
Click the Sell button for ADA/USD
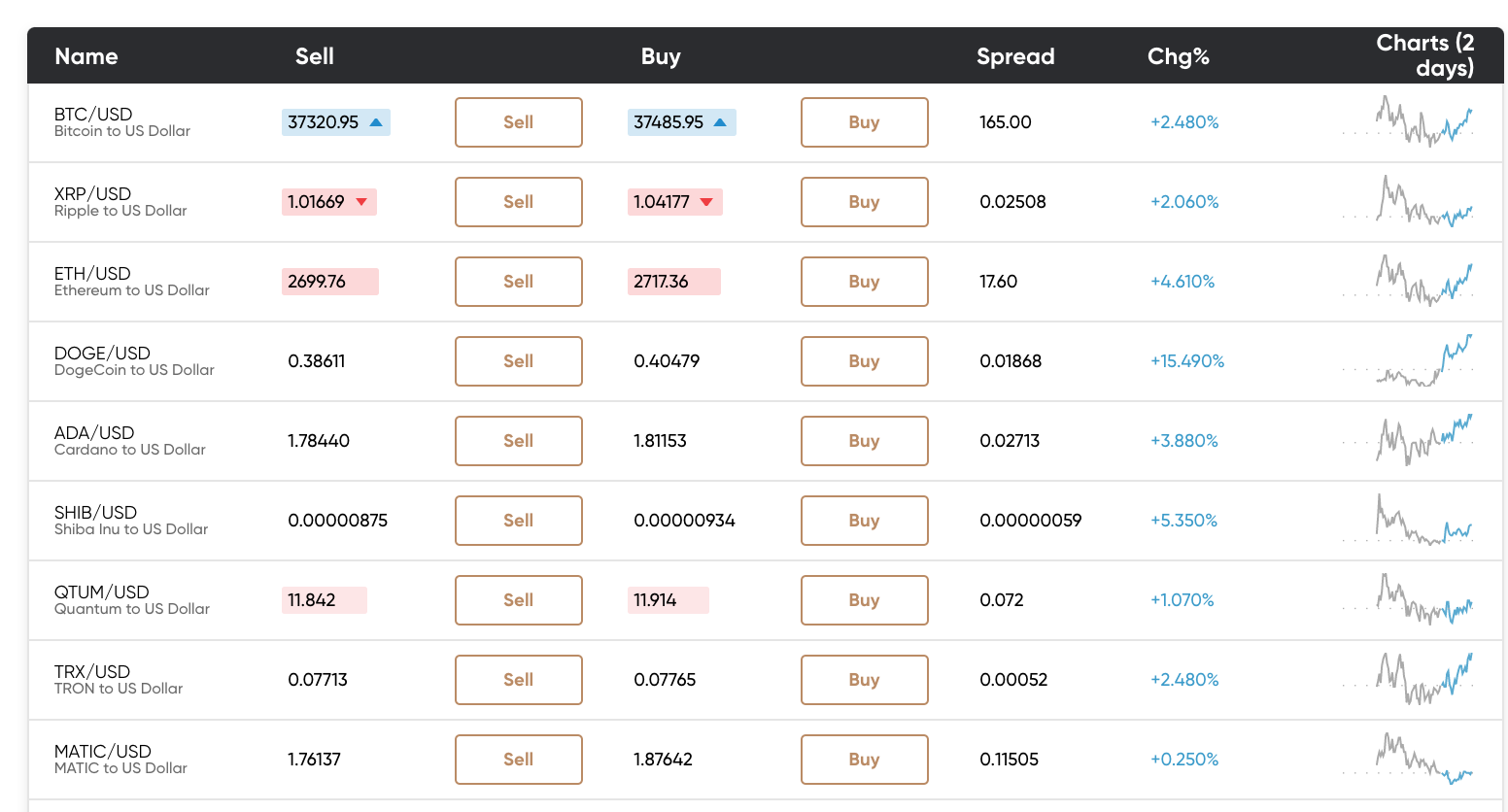(x=519, y=441)
